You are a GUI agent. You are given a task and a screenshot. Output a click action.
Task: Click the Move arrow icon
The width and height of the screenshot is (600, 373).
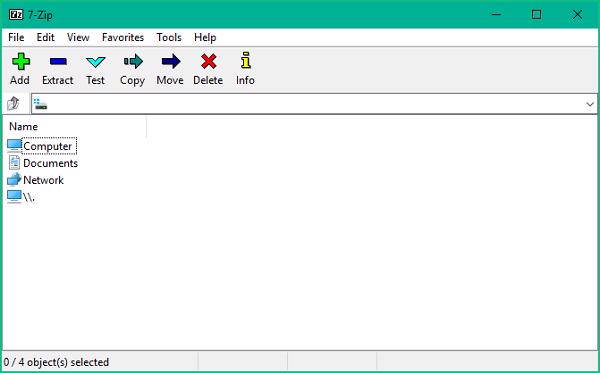(171, 61)
